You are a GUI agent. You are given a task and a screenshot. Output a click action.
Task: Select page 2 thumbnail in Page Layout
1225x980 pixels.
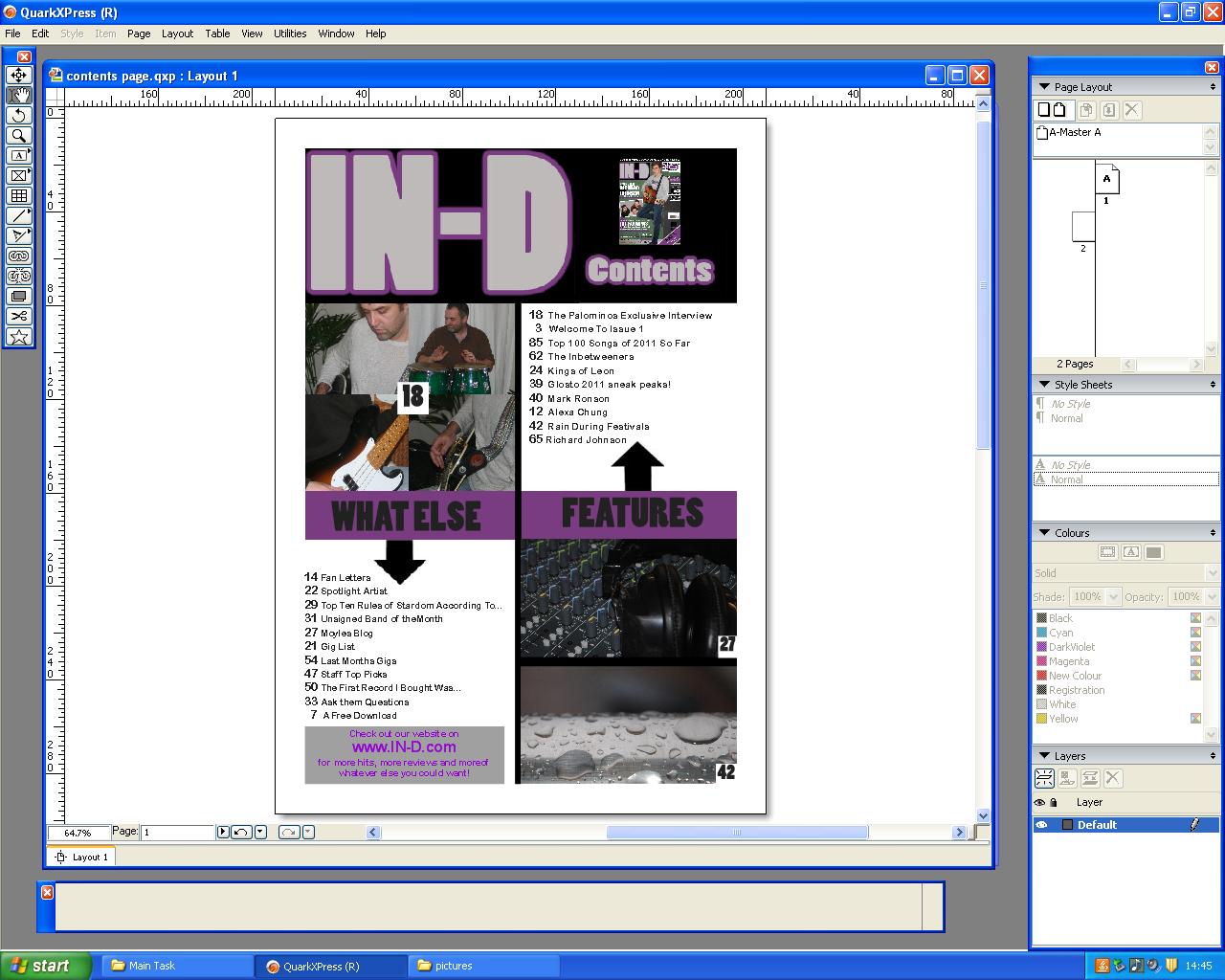(1083, 226)
